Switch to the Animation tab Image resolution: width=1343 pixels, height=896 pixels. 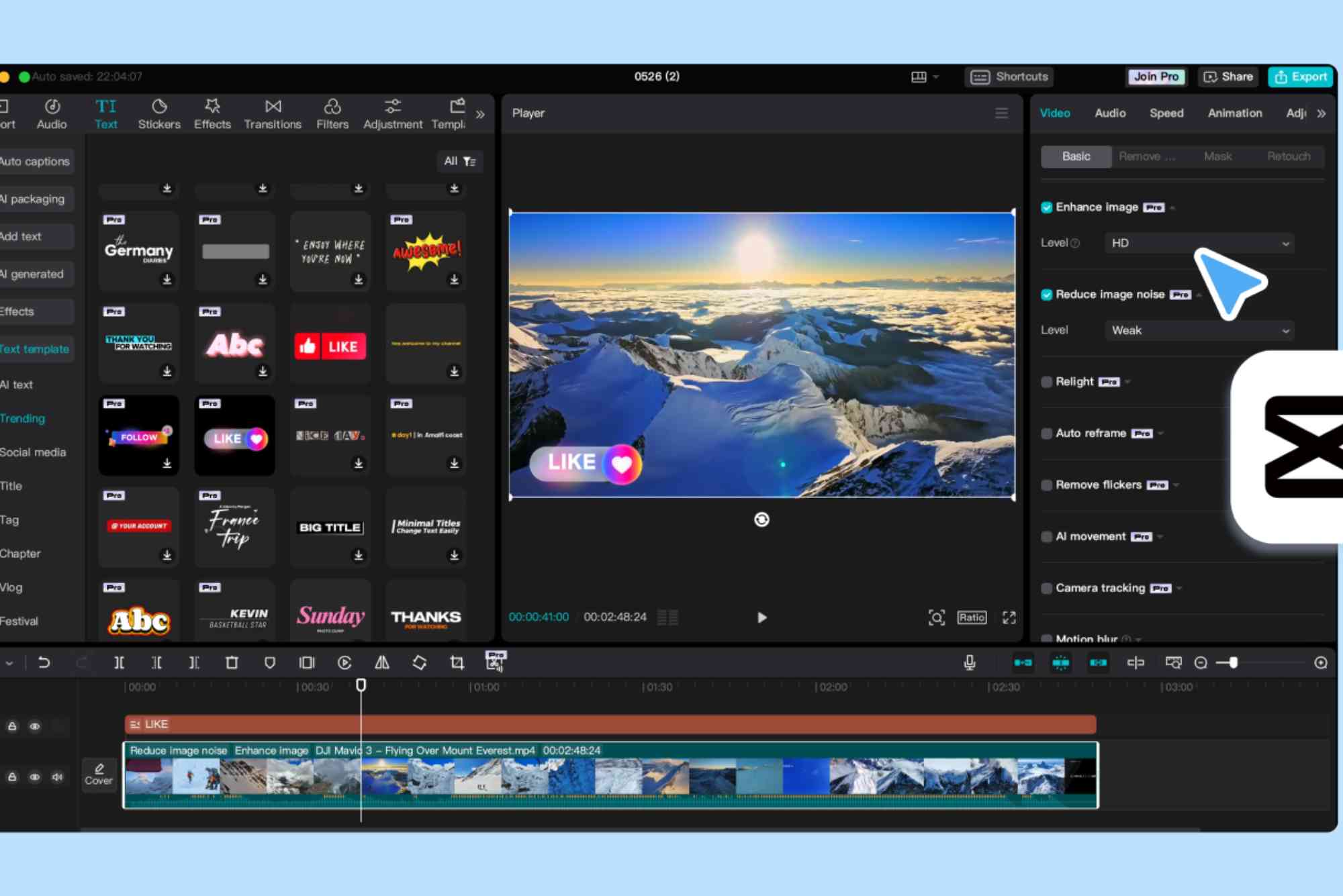coord(1234,113)
